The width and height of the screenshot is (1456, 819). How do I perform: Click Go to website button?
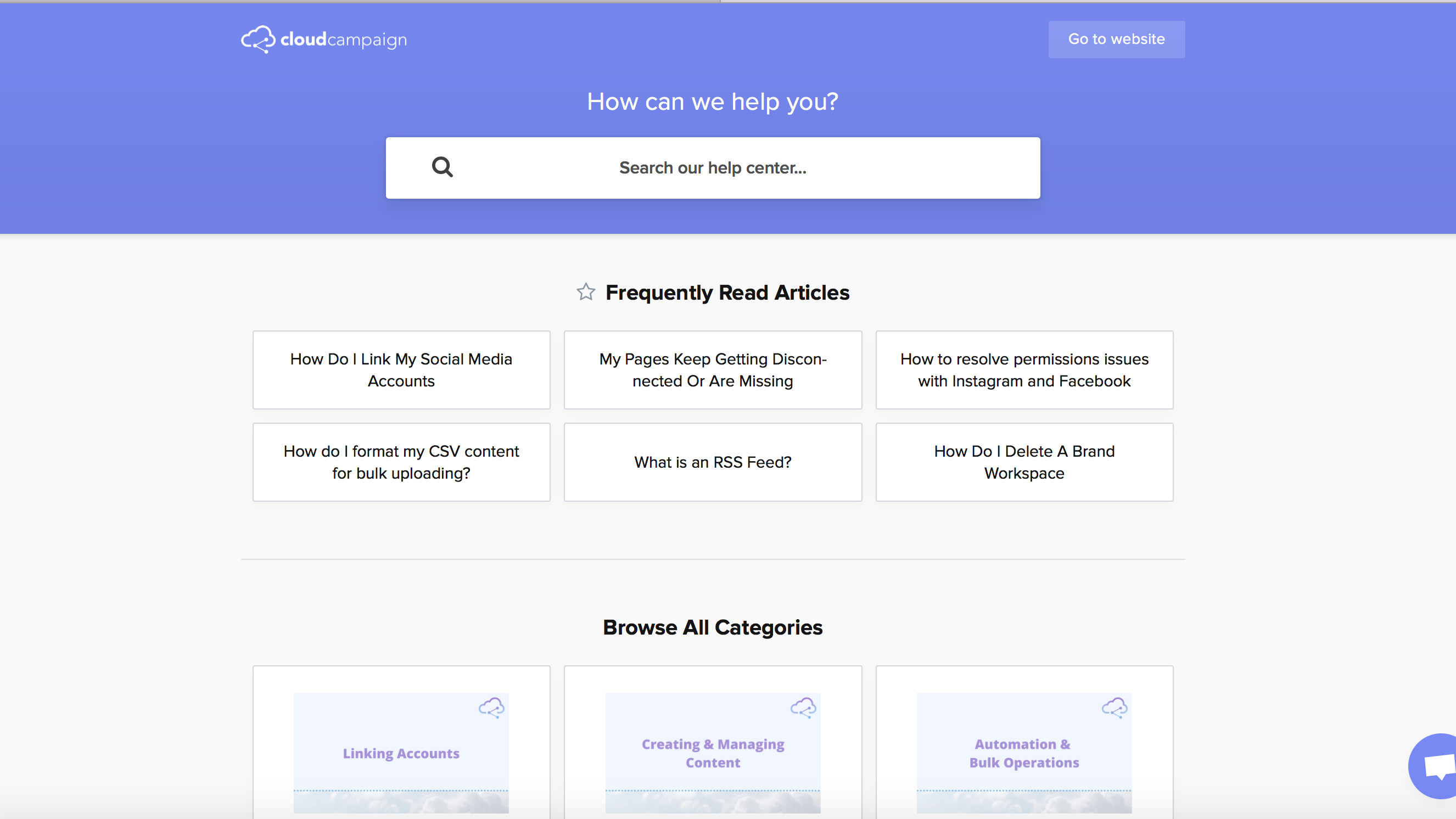[1116, 39]
